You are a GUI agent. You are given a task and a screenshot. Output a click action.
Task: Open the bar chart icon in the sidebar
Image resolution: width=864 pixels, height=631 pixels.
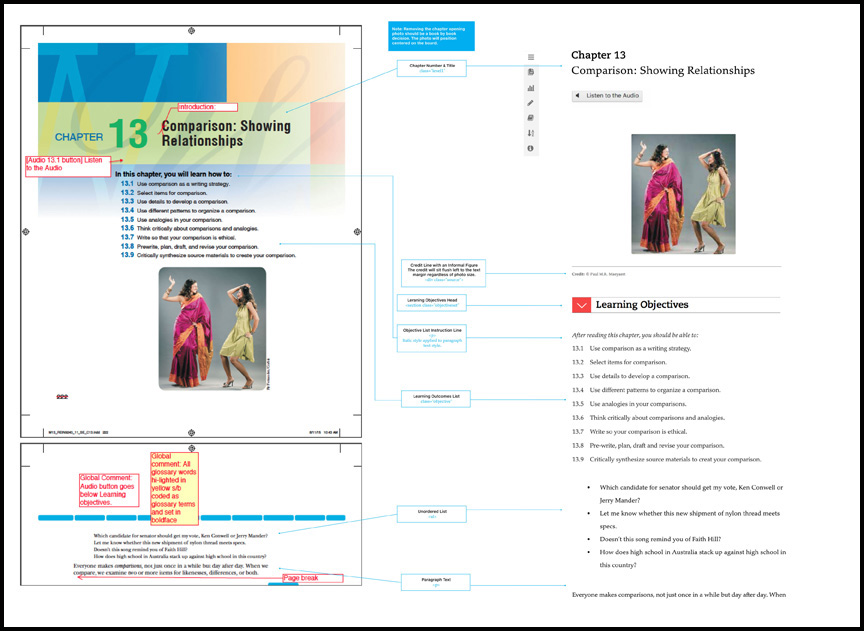pos(531,88)
